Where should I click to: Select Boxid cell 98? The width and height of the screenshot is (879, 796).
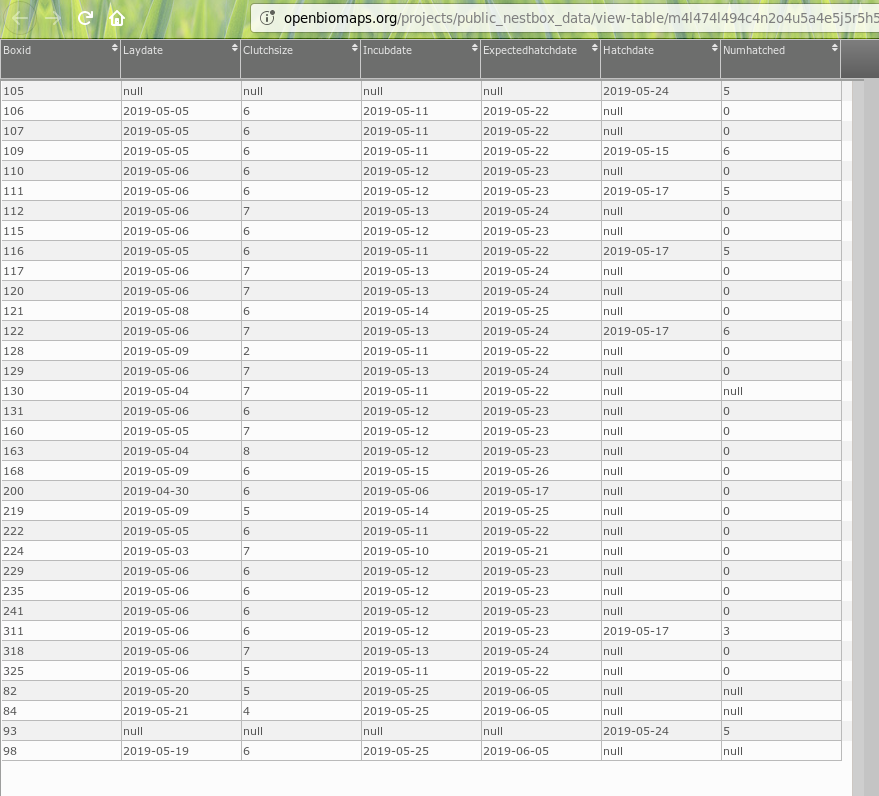(x=61, y=751)
